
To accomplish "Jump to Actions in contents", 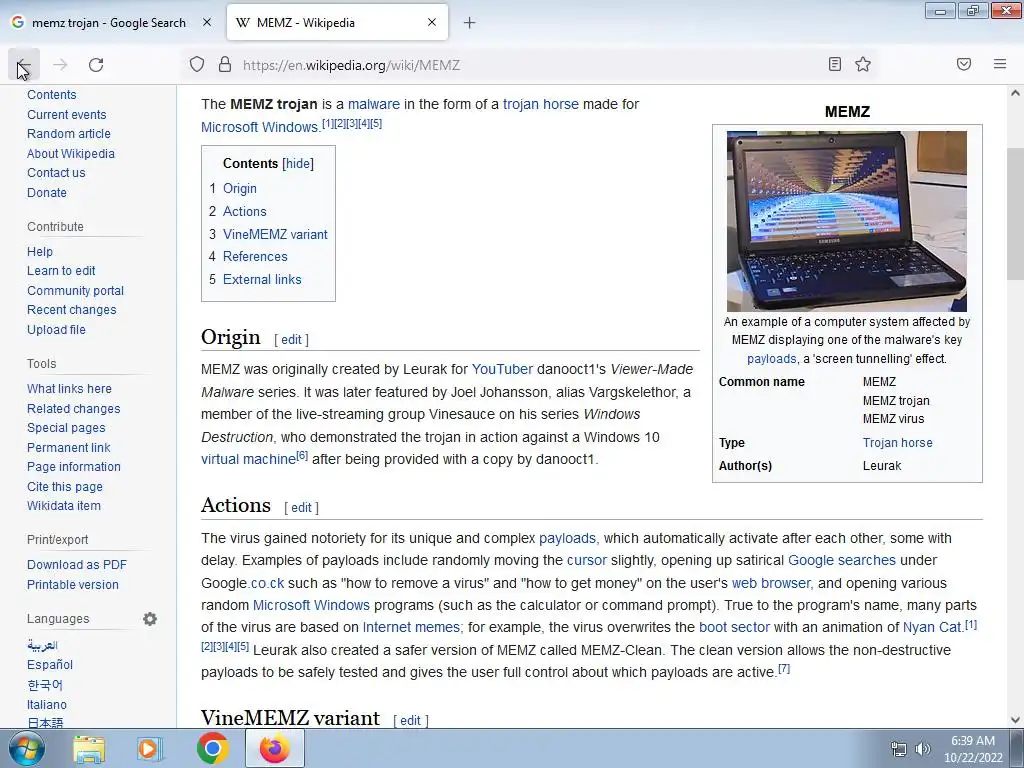I will pyautogui.click(x=245, y=211).
